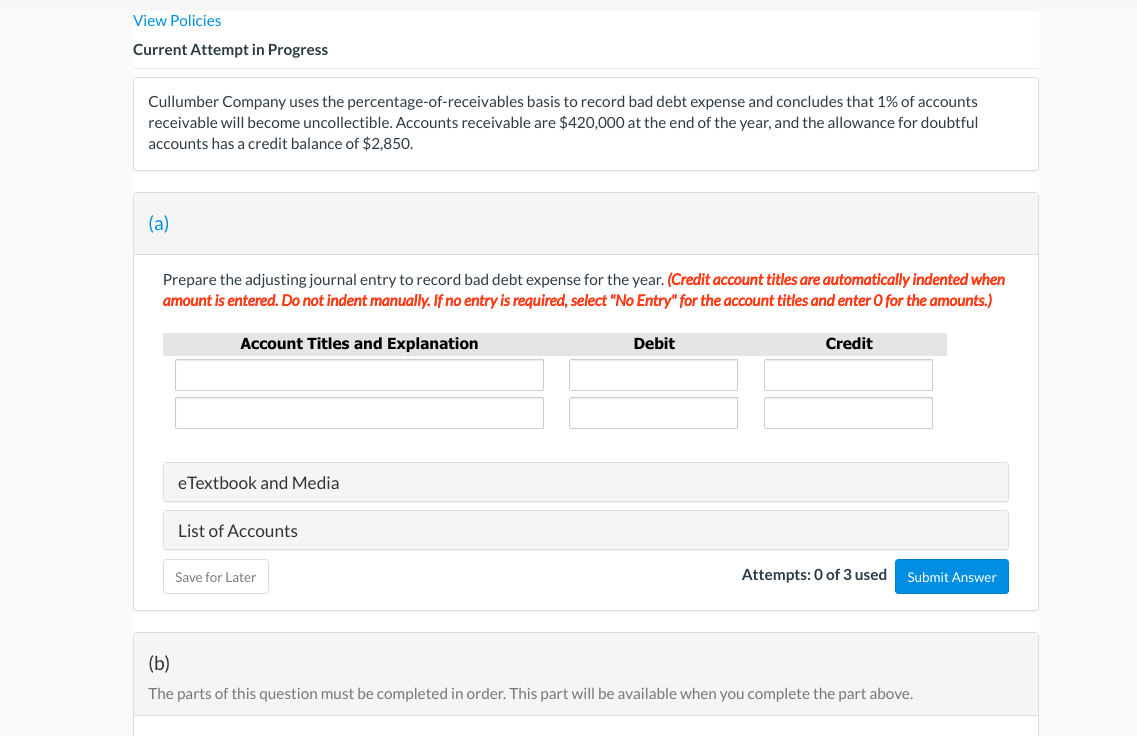Expand the eTextbook and Media section
This screenshot has height=736, width=1137.
point(258,482)
